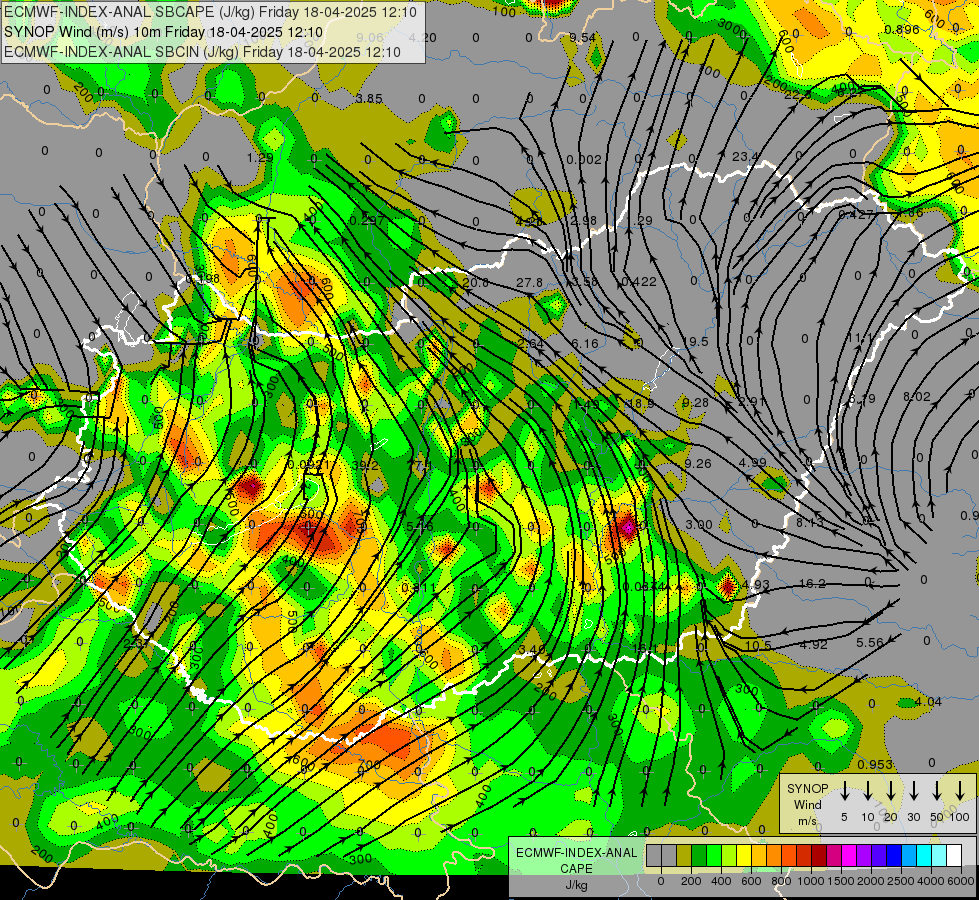Click the SYNOP Wind 10m title line
The height and width of the screenshot is (900, 979).
click(x=163, y=32)
